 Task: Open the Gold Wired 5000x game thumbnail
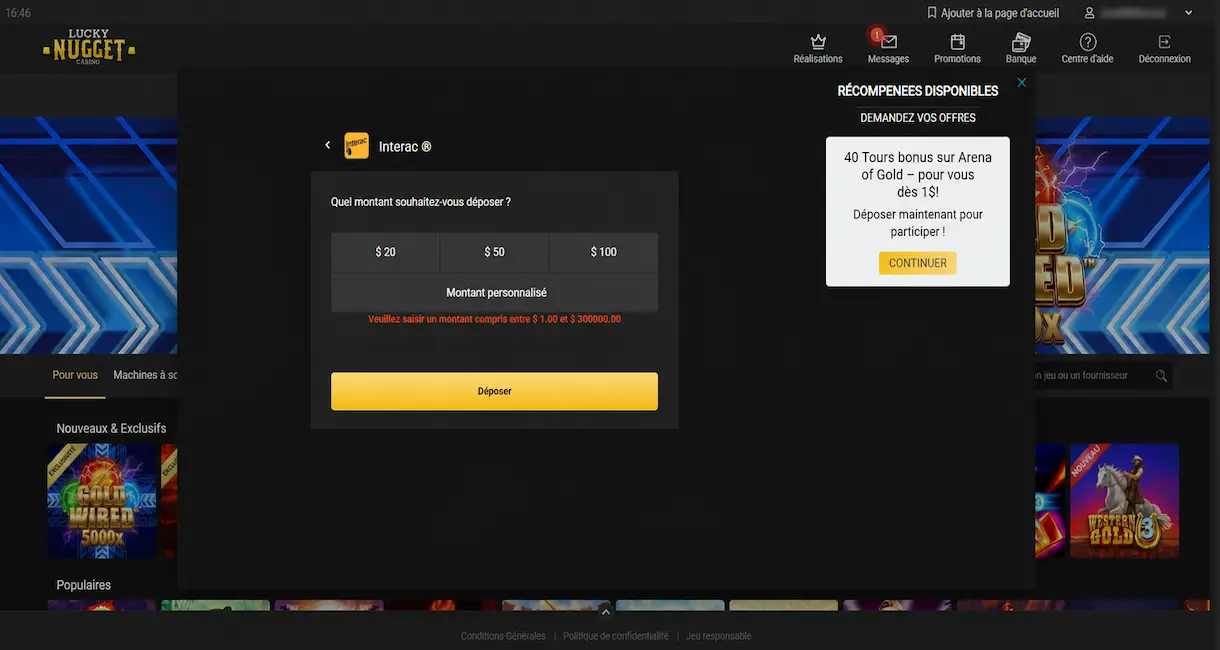pyautogui.click(x=102, y=501)
